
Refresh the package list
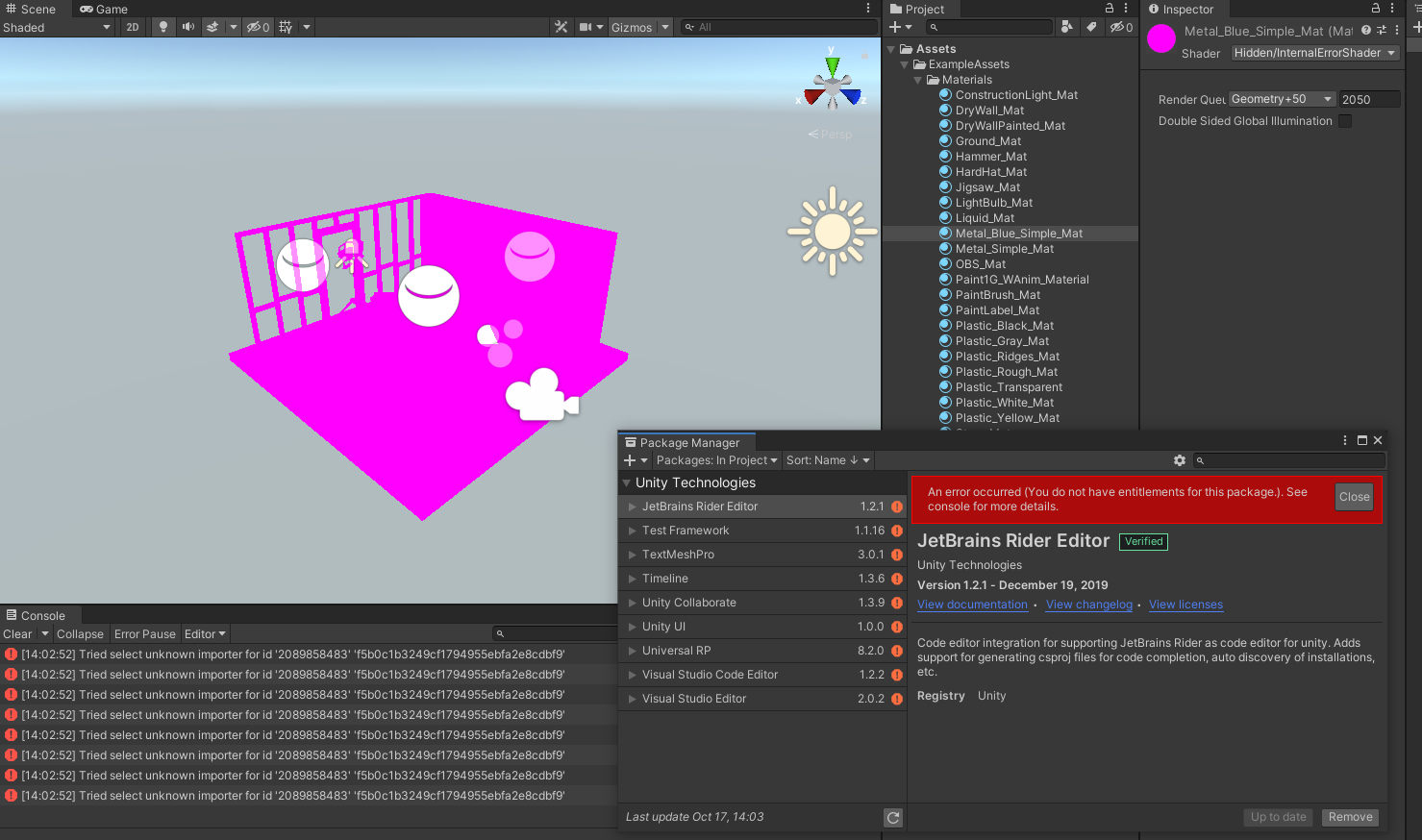click(x=893, y=817)
